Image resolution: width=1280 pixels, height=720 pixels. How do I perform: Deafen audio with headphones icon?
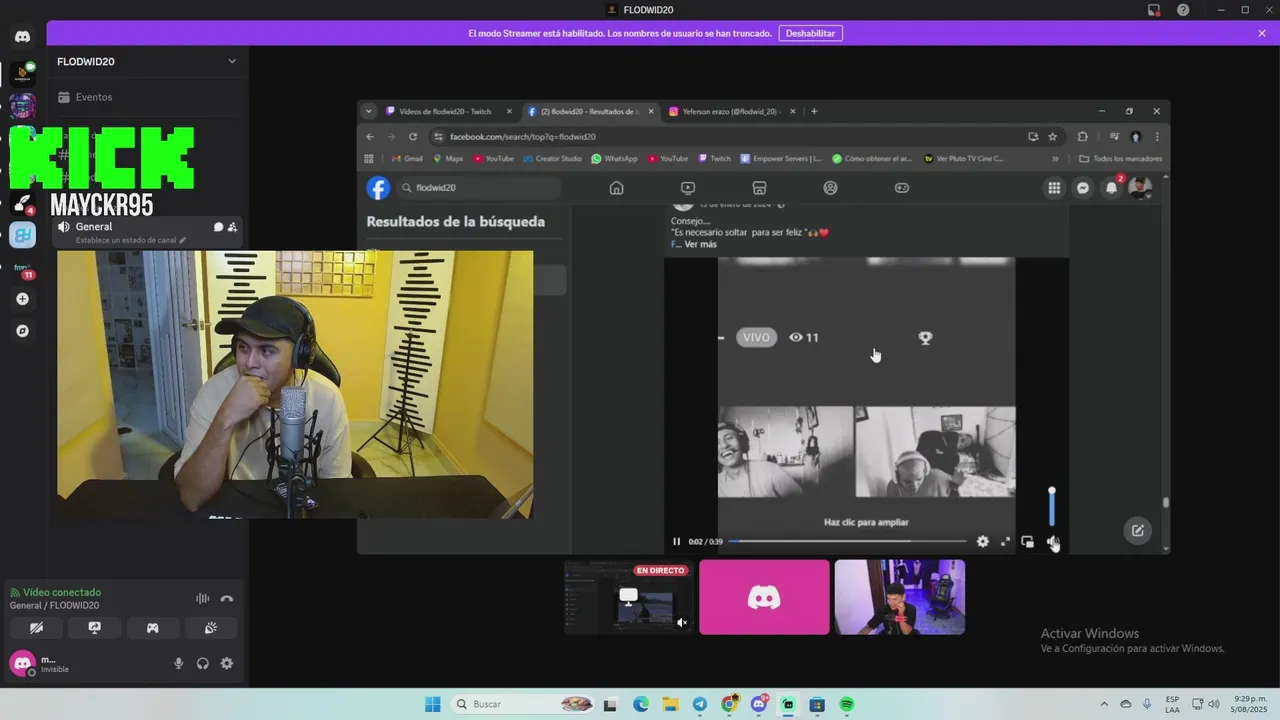coord(203,663)
